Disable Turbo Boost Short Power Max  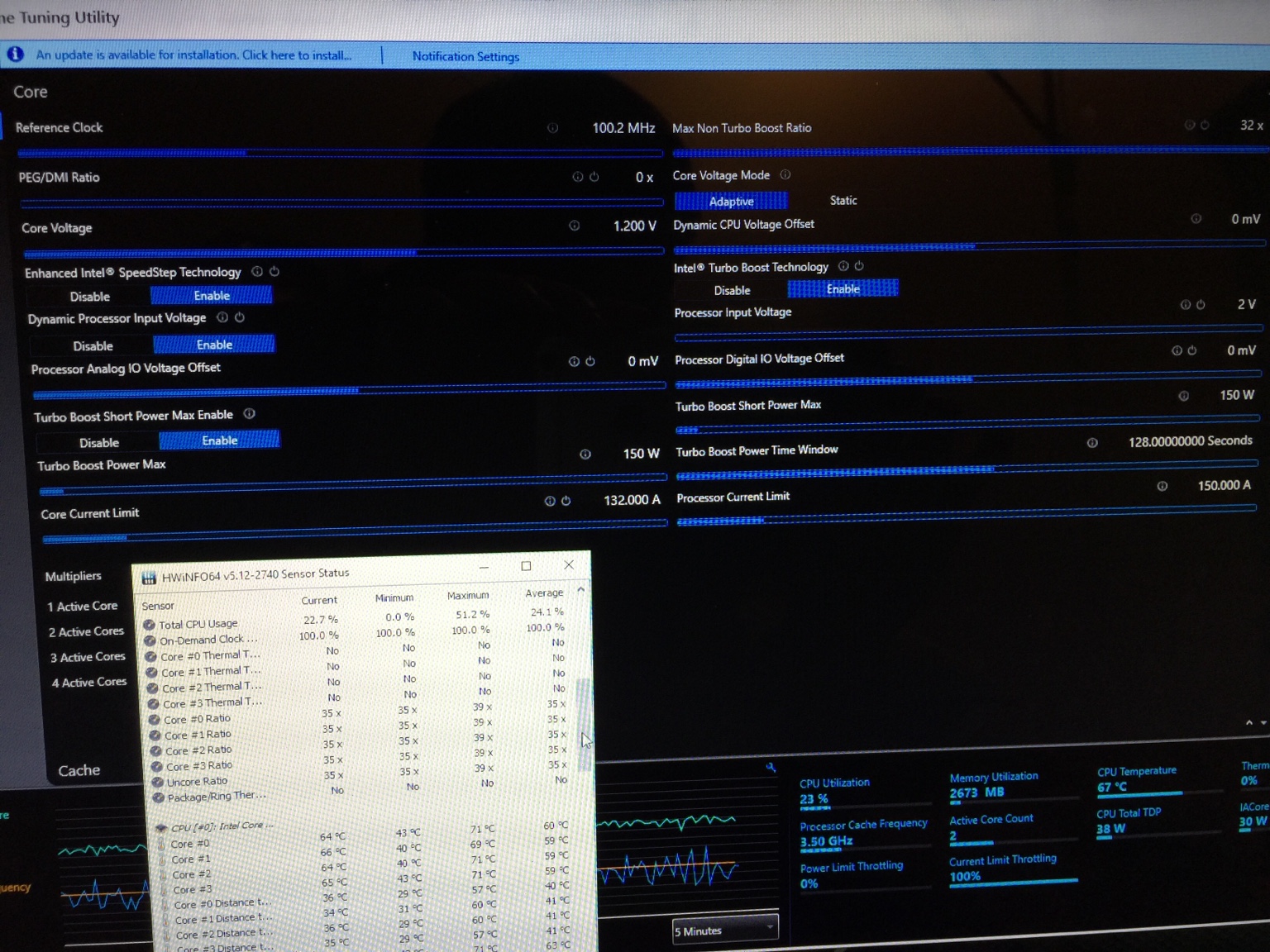click(x=99, y=443)
